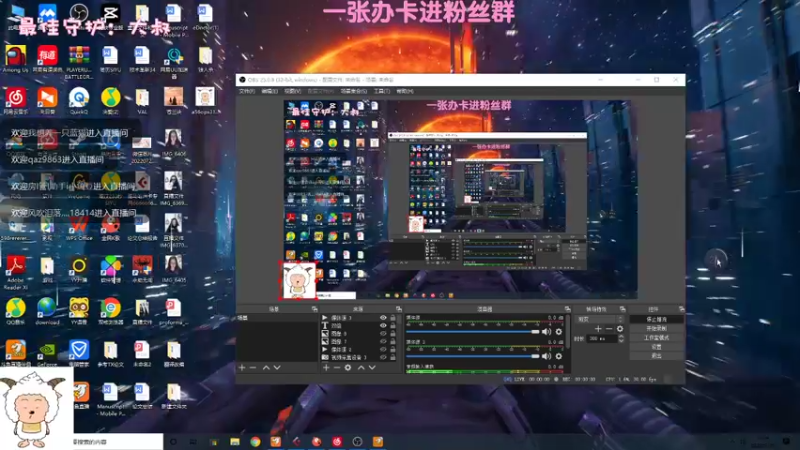Add a new source in OBS
800x450 pixels.
point(326,367)
